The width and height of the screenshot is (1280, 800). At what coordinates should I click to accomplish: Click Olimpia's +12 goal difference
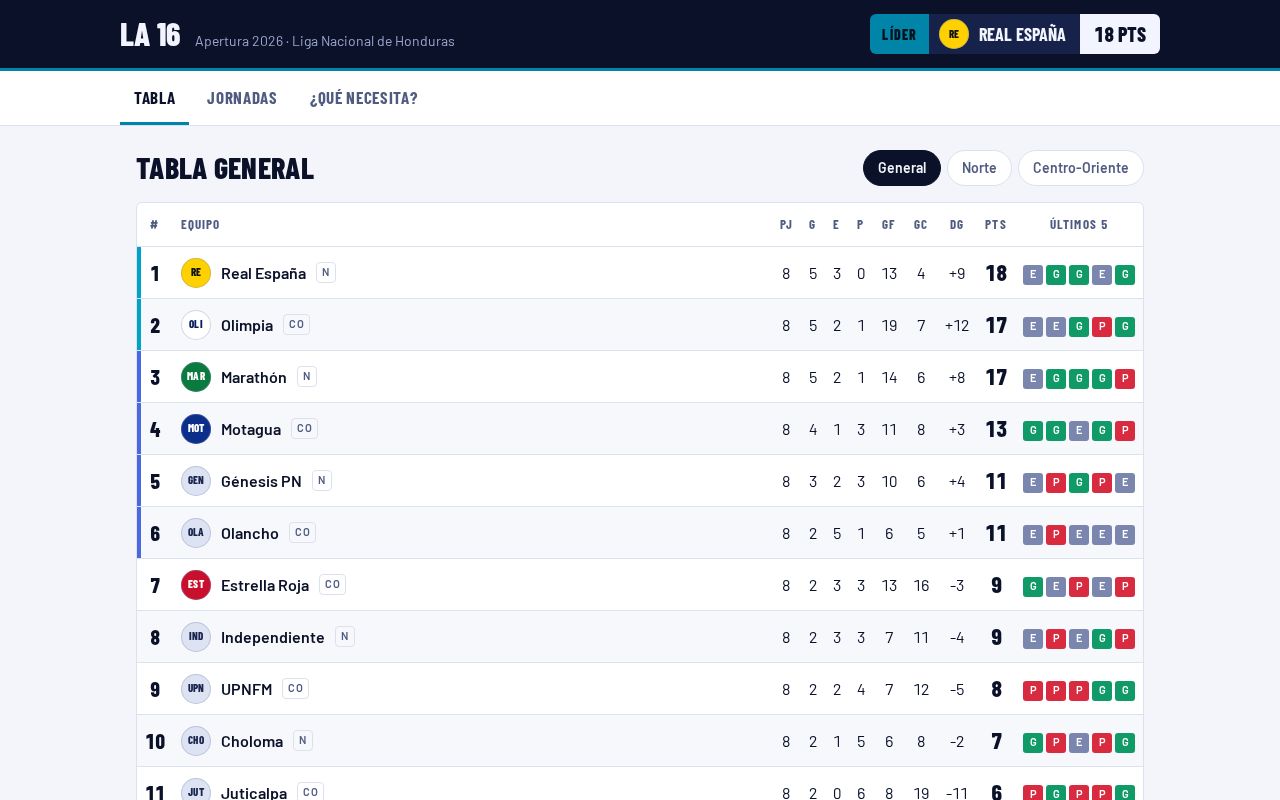[957, 325]
